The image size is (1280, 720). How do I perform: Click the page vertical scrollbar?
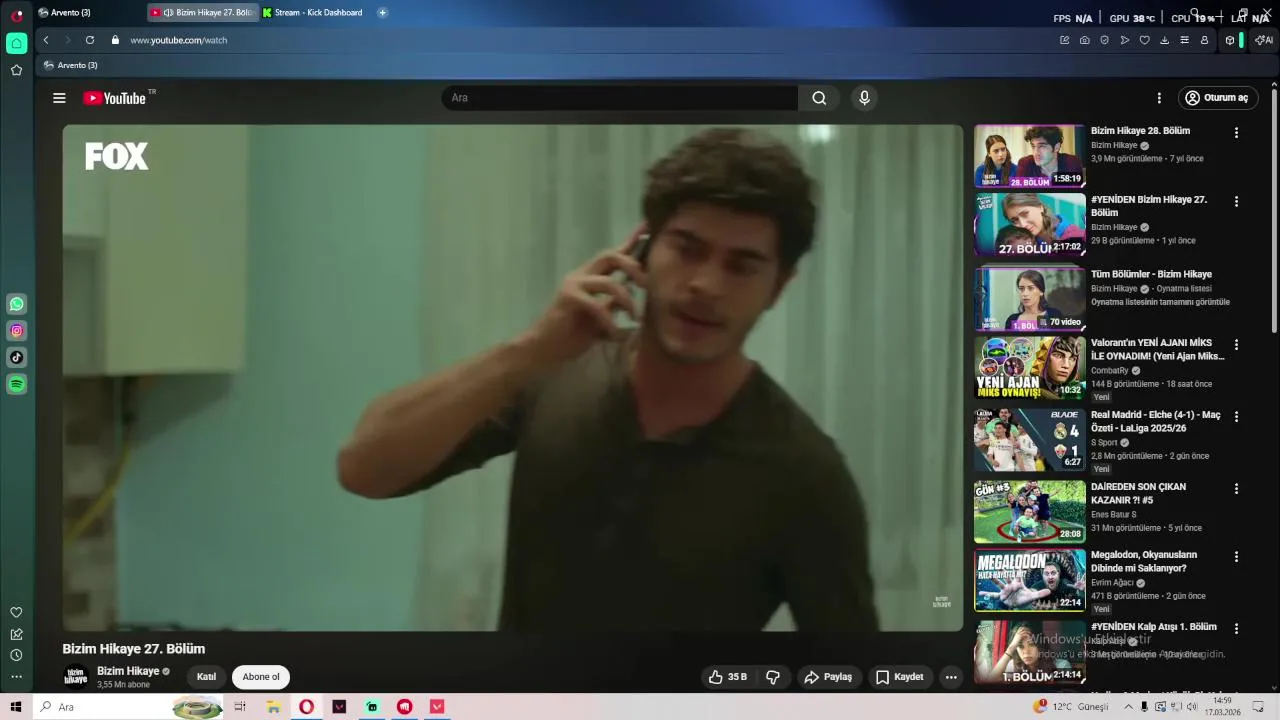[x=1274, y=210]
